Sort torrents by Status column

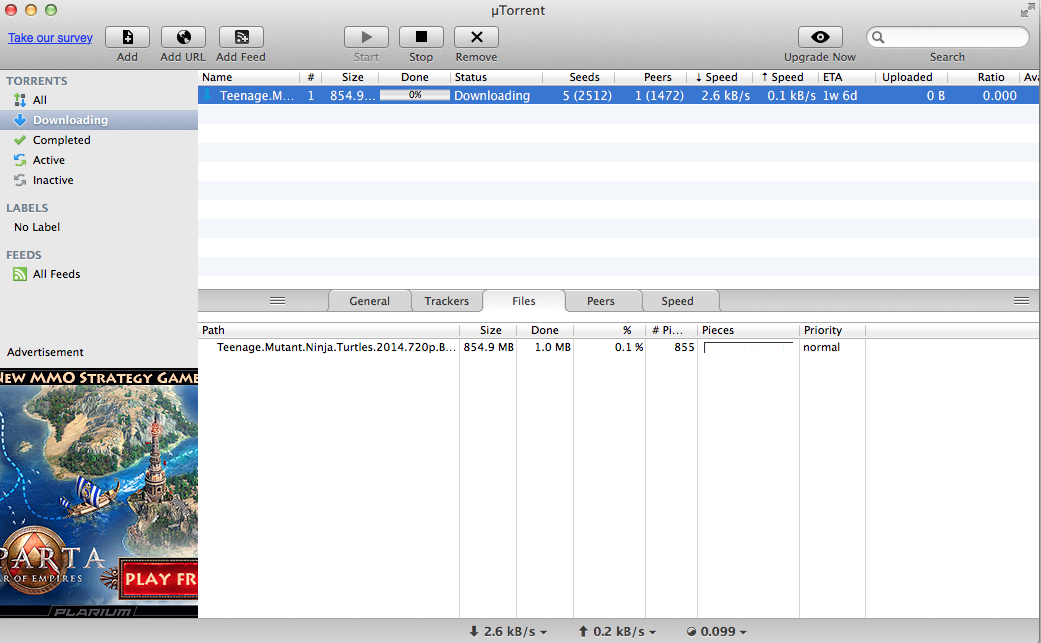pyautogui.click(x=496, y=77)
